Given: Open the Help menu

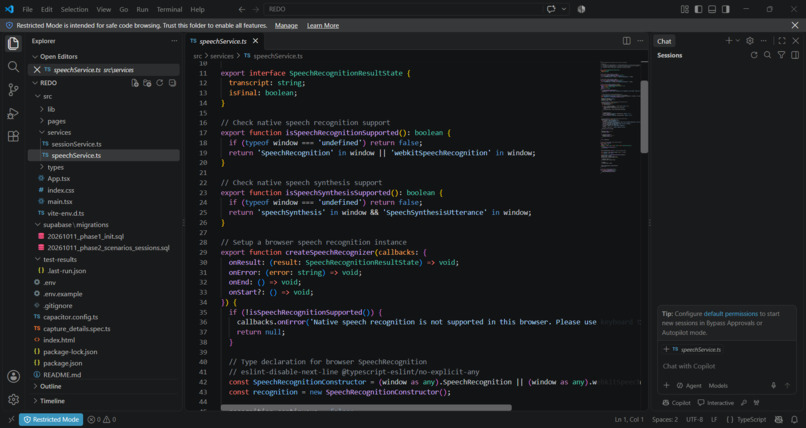Looking at the screenshot, I should click(197, 9).
